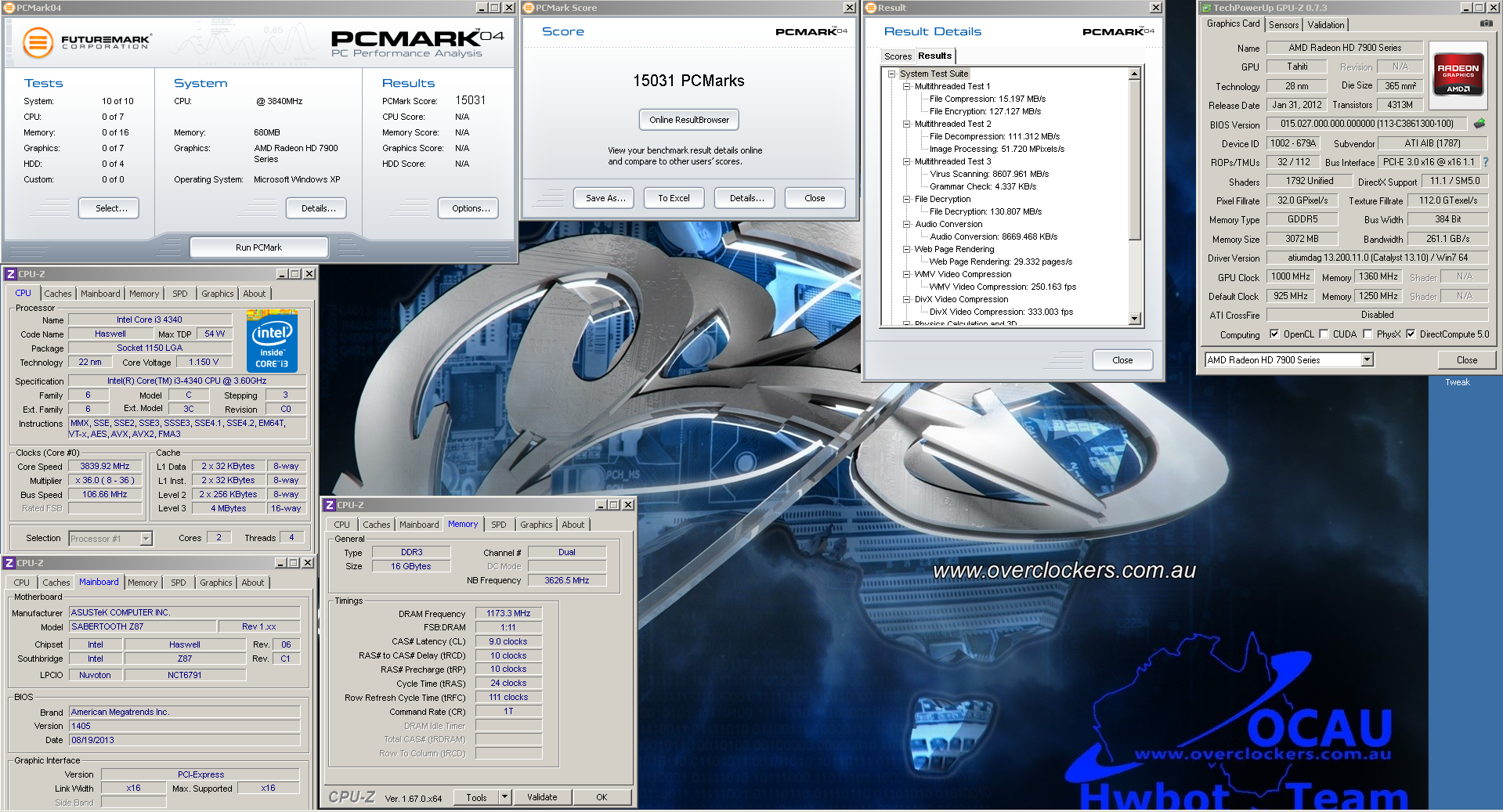Click Close in the Result Details window
Image resolution: width=1503 pixels, height=812 pixels.
pos(1122,360)
